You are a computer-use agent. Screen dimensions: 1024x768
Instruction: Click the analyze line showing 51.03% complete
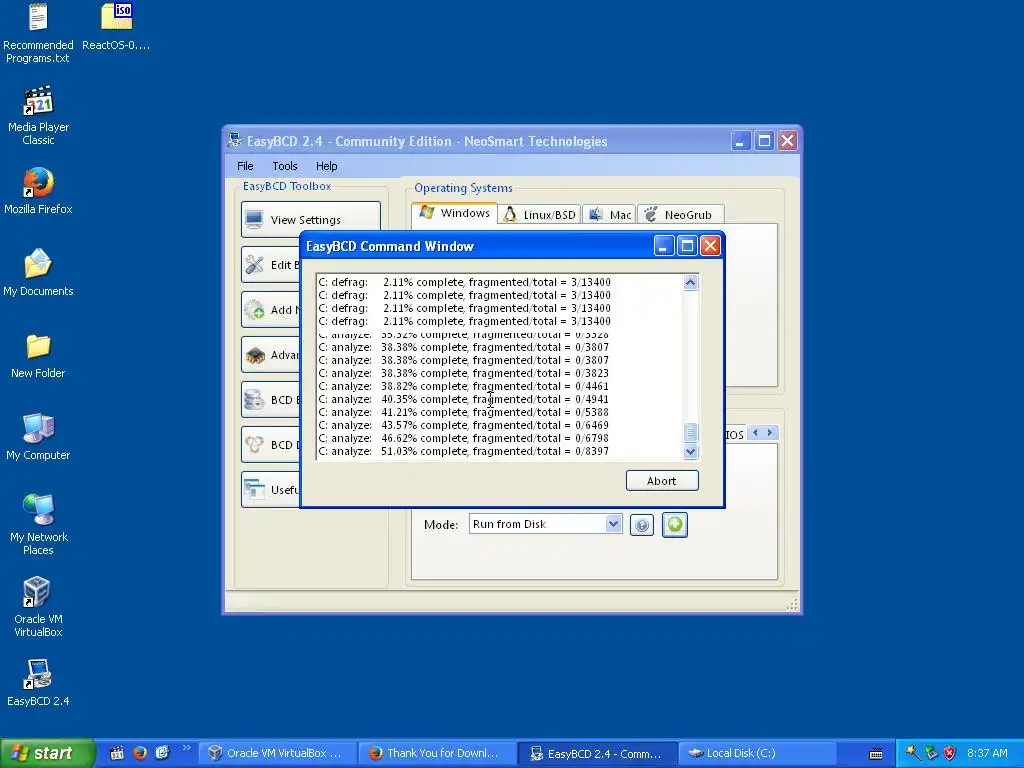click(x=464, y=451)
